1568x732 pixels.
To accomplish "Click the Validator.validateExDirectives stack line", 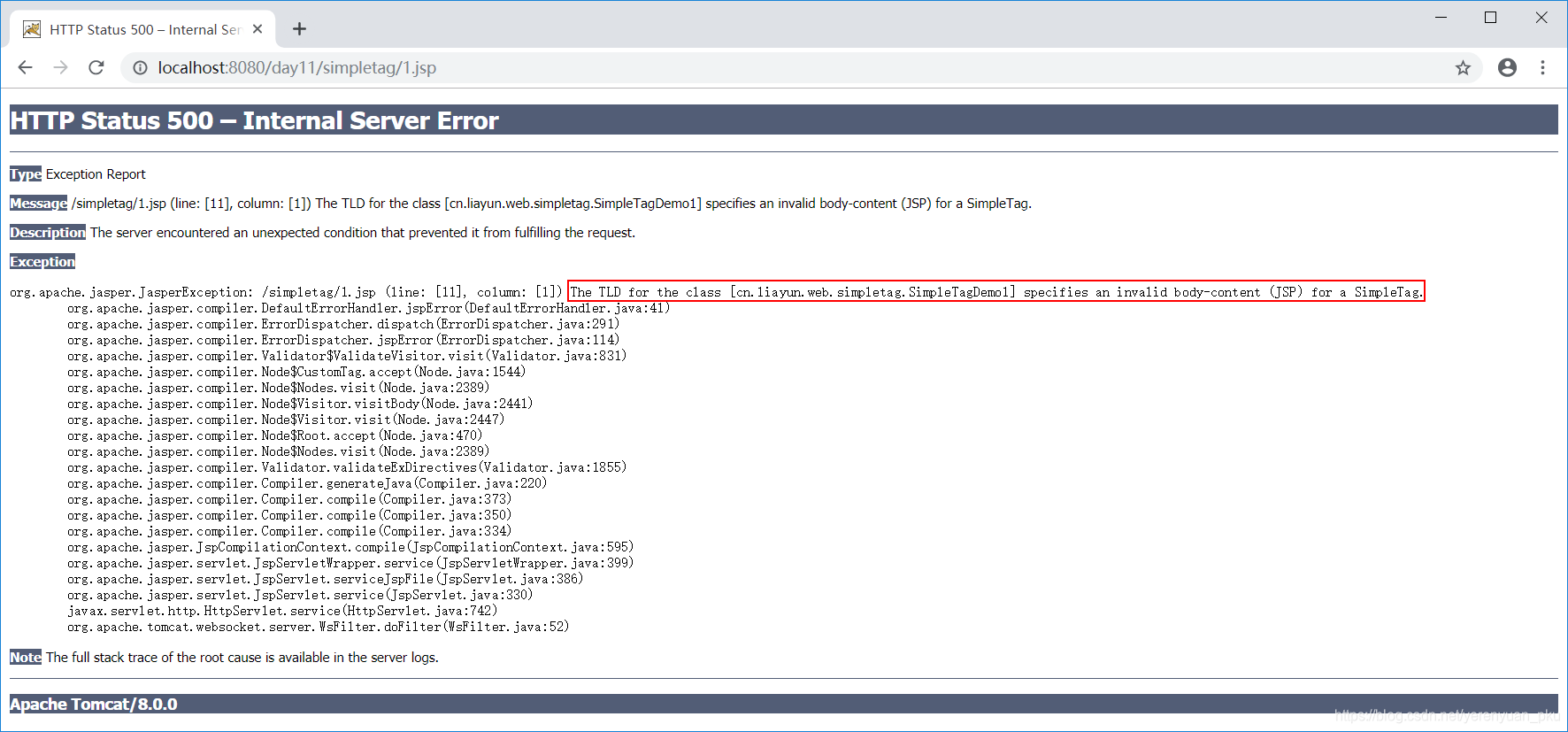I will pos(347,467).
